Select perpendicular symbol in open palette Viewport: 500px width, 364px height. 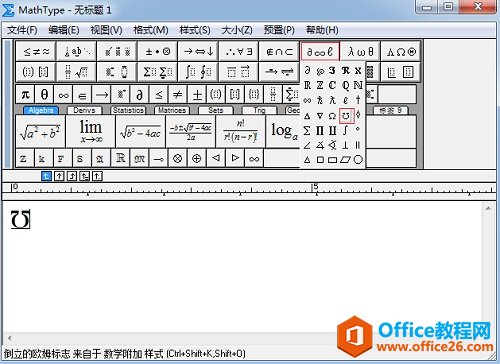pyautogui.click(x=346, y=145)
